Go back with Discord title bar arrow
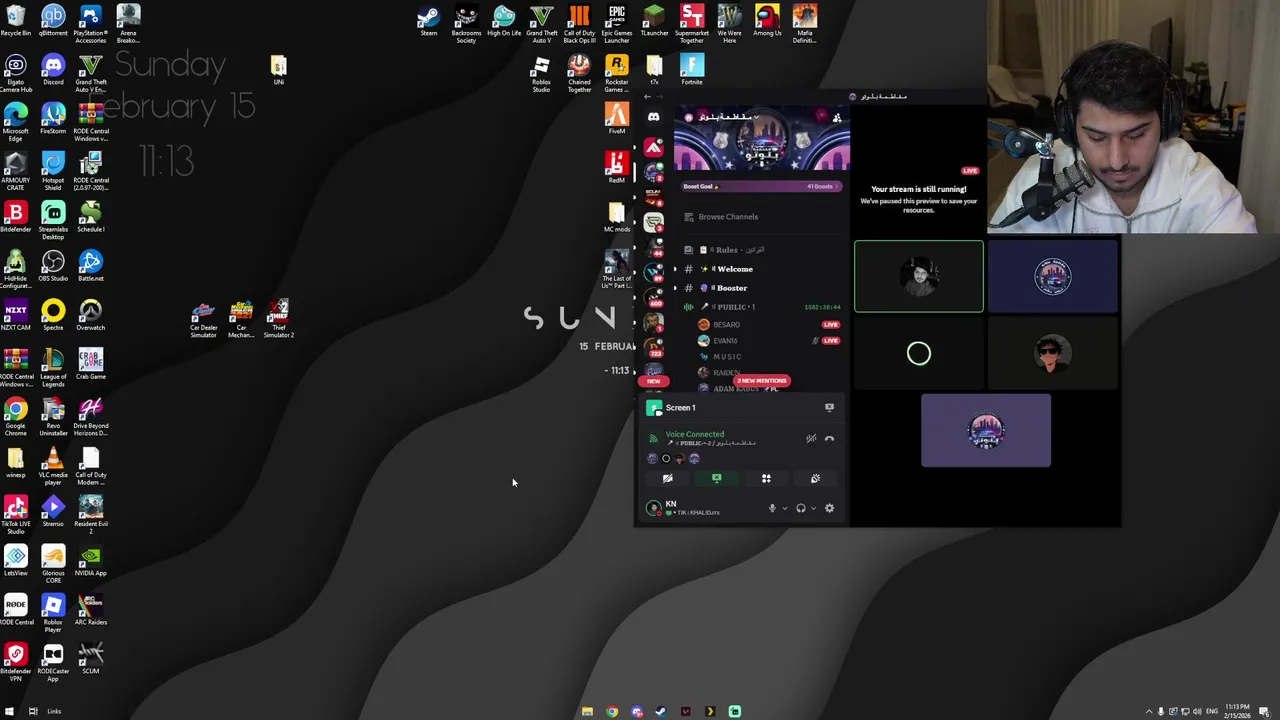1280x720 pixels. coord(647,97)
